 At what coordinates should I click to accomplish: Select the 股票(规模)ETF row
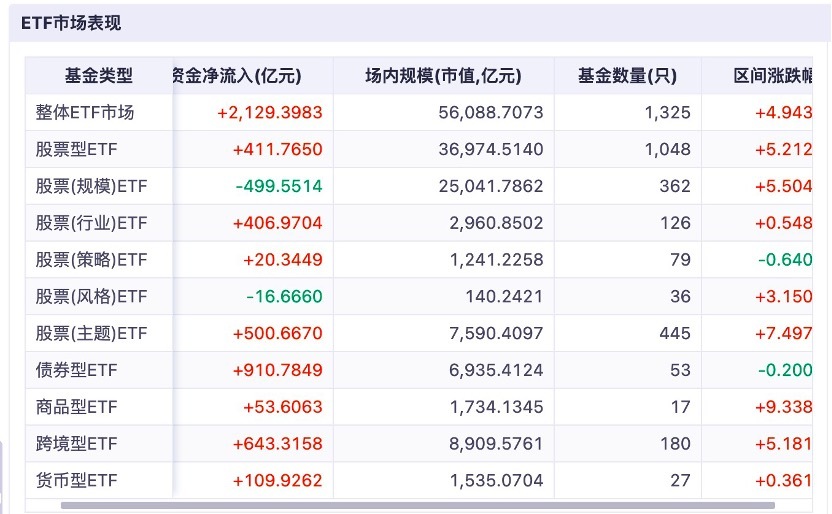pyautogui.click(x=91, y=186)
